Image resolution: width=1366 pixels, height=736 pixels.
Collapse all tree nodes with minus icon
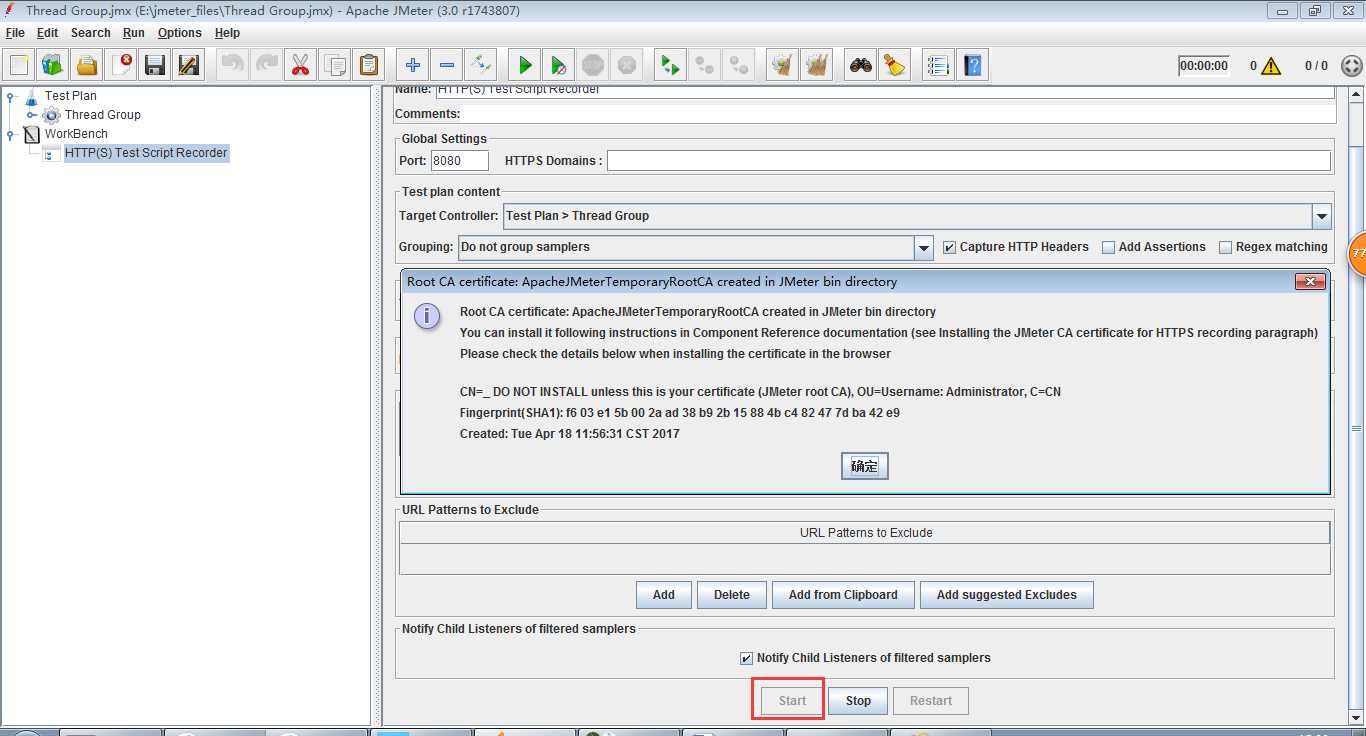point(446,65)
